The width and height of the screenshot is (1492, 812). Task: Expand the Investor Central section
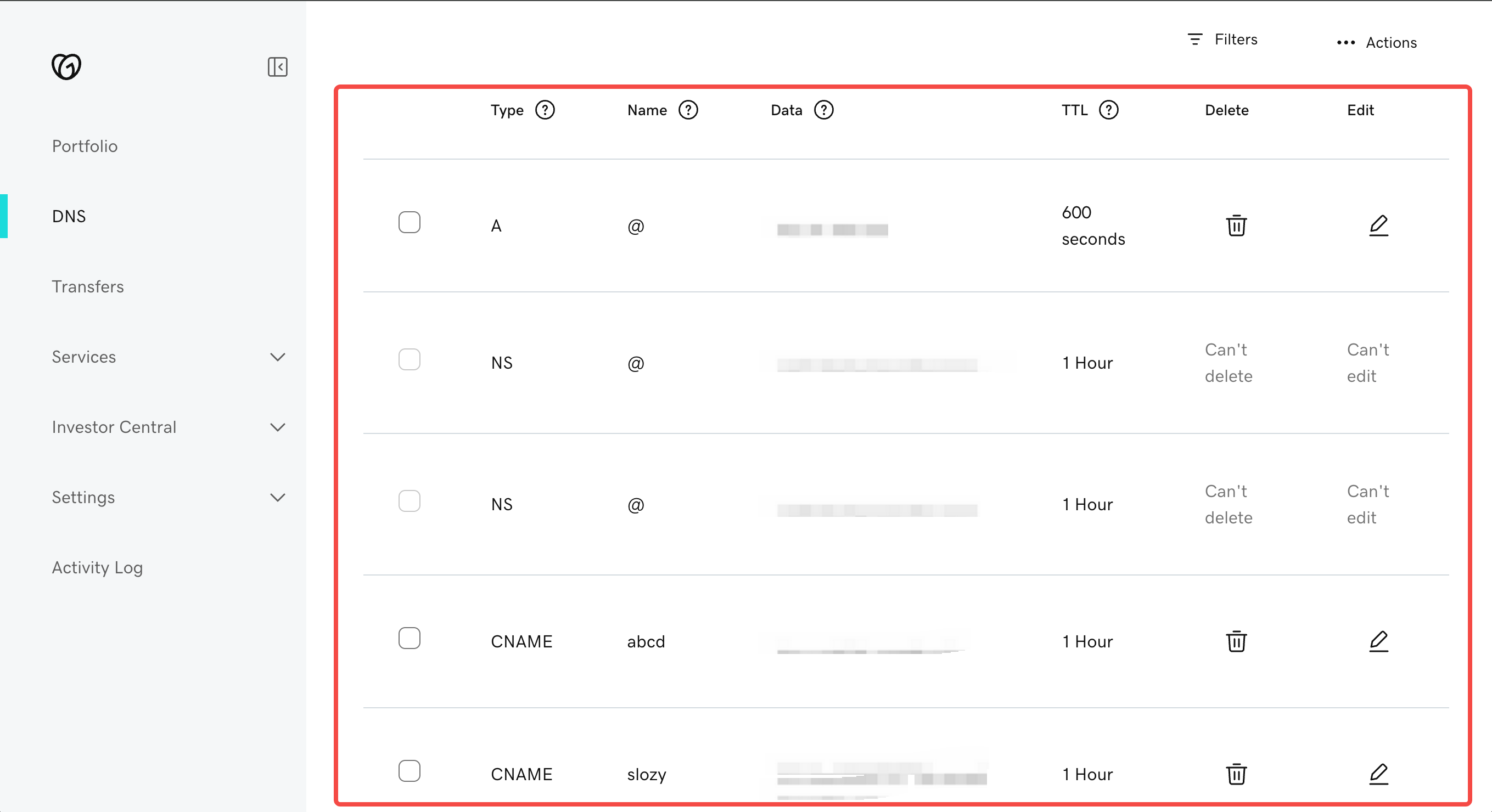(277, 427)
